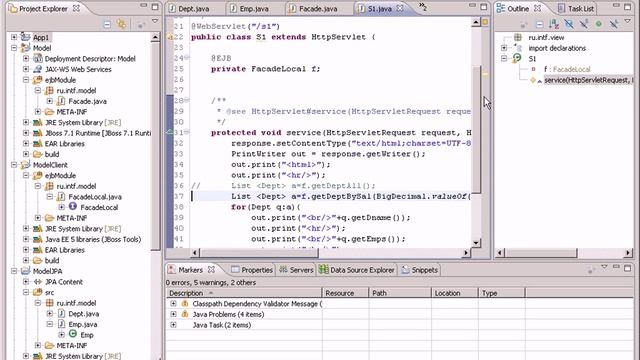
Task: Open Project Explorer view menu triangle
Action: tap(155, 22)
